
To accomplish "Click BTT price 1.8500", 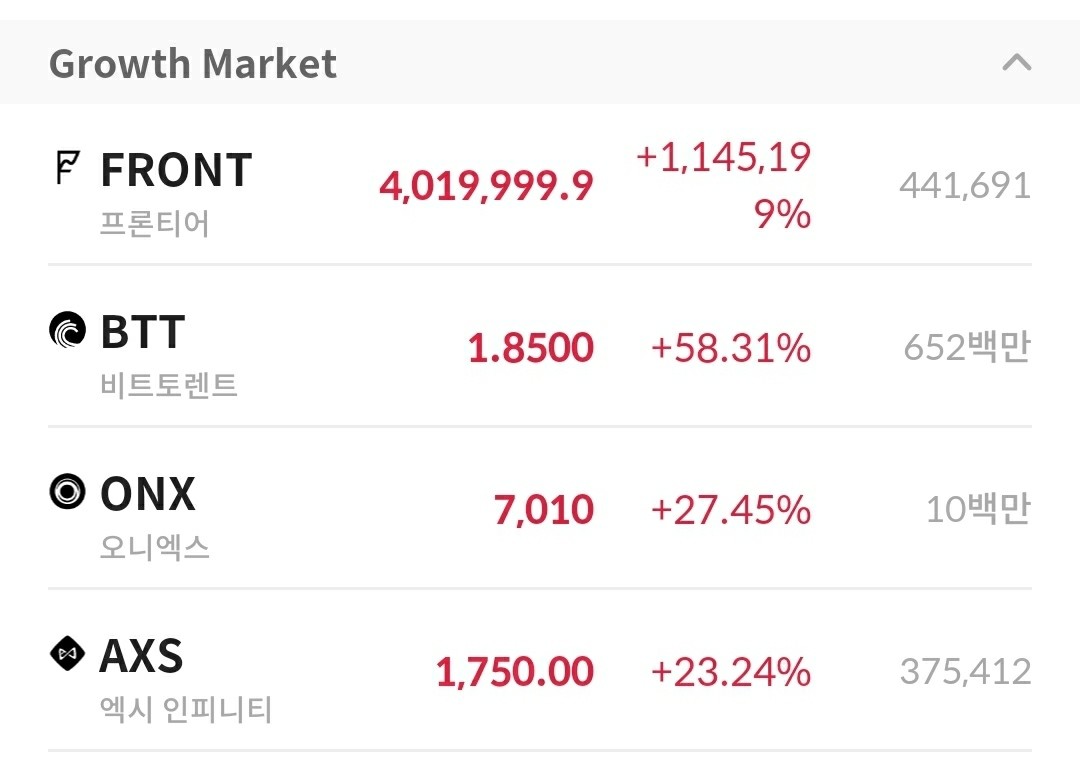I will pos(531,348).
